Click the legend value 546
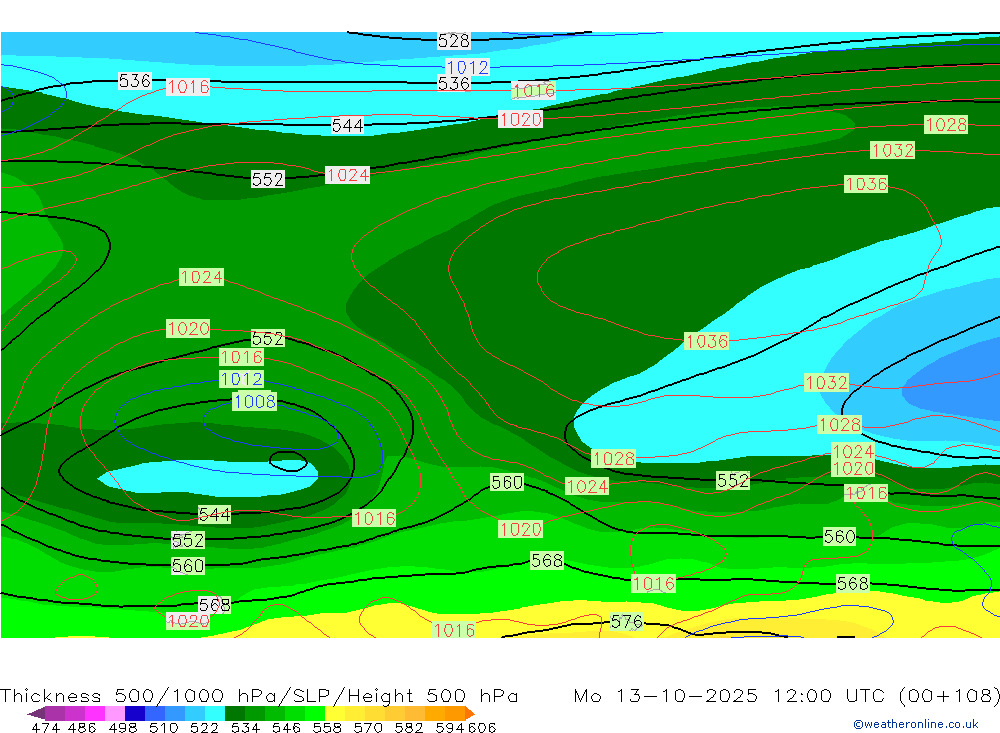This screenshot has height=733, width=1000. click(x=286, y=728)
